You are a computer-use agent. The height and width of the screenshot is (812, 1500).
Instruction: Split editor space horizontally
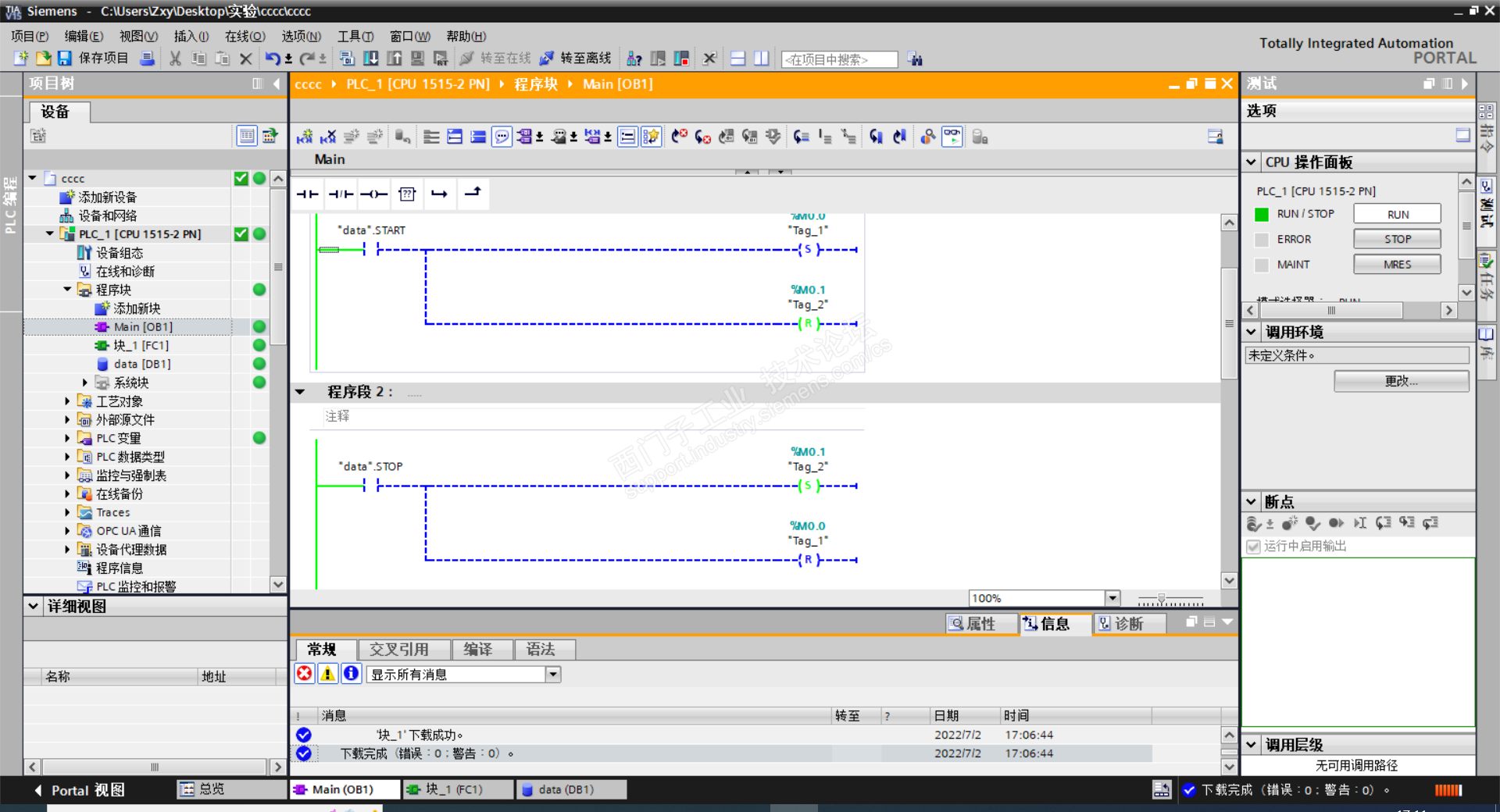(737, 59)
